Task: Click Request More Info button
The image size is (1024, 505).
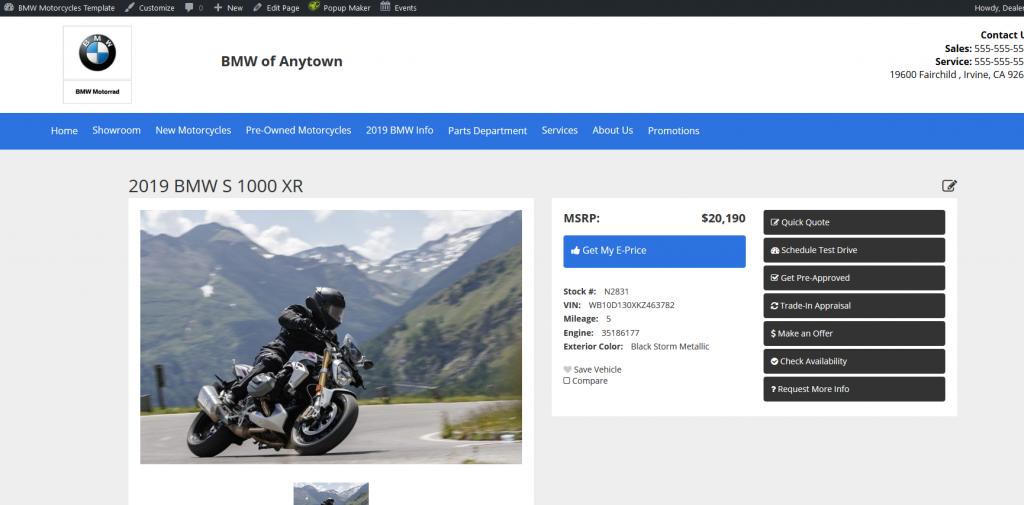Action: point(854,389)
